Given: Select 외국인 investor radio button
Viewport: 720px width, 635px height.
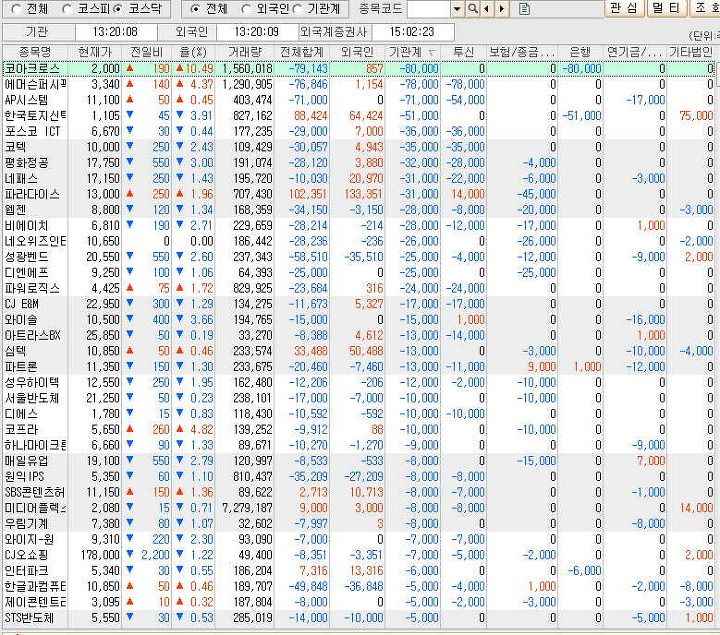Looking at the screenshot, I should pos(246,8).
